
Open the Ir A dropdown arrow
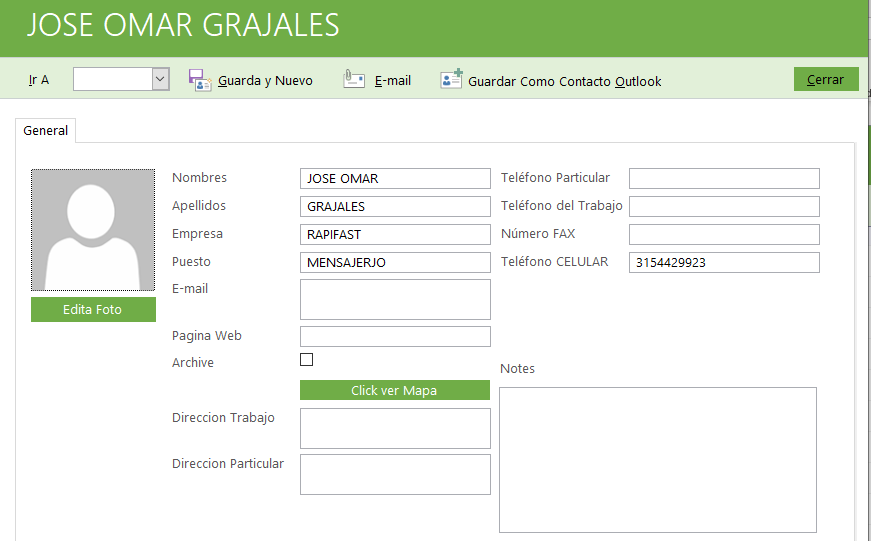click(160, 80)
